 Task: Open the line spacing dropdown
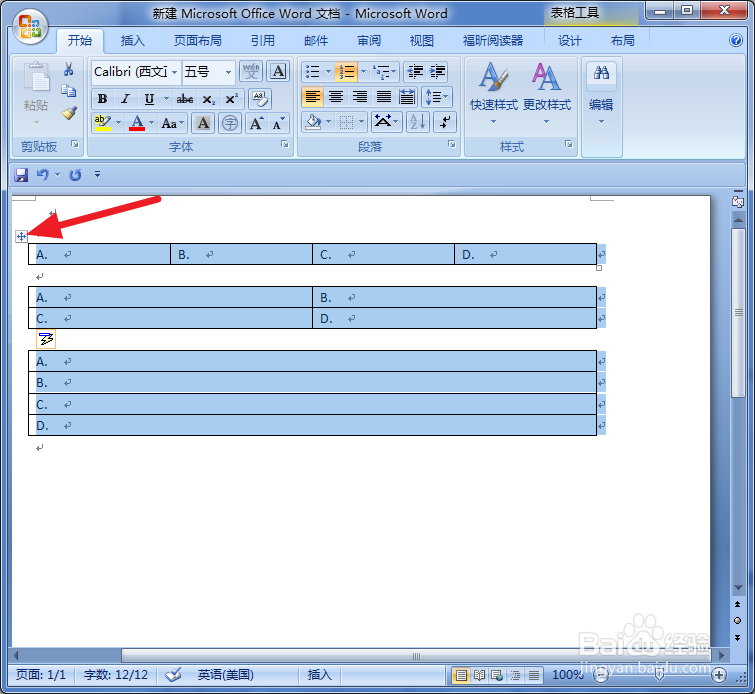pos(437,97)
